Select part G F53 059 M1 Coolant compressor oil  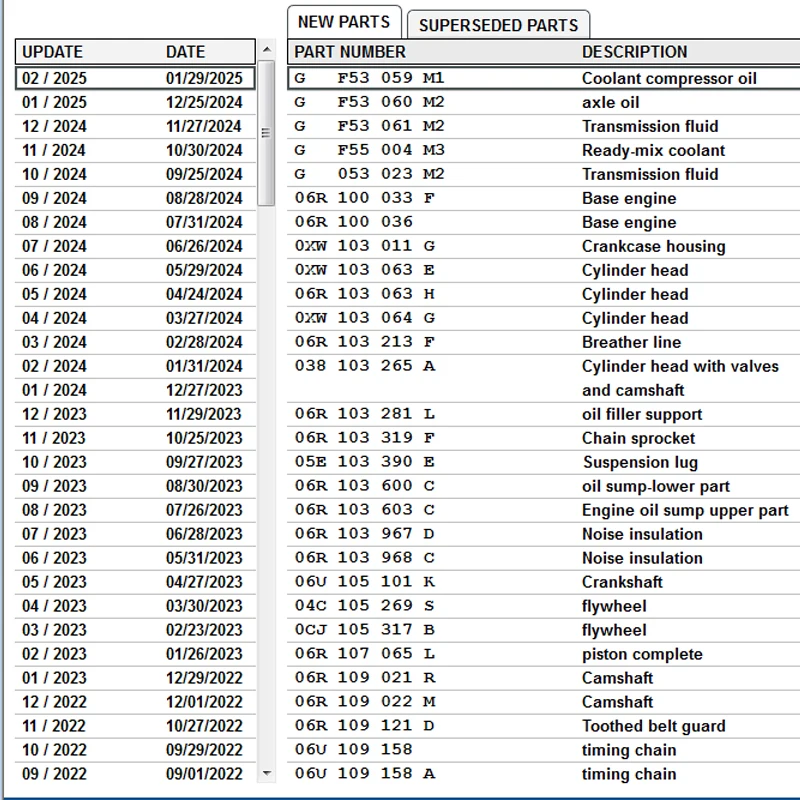544,78
